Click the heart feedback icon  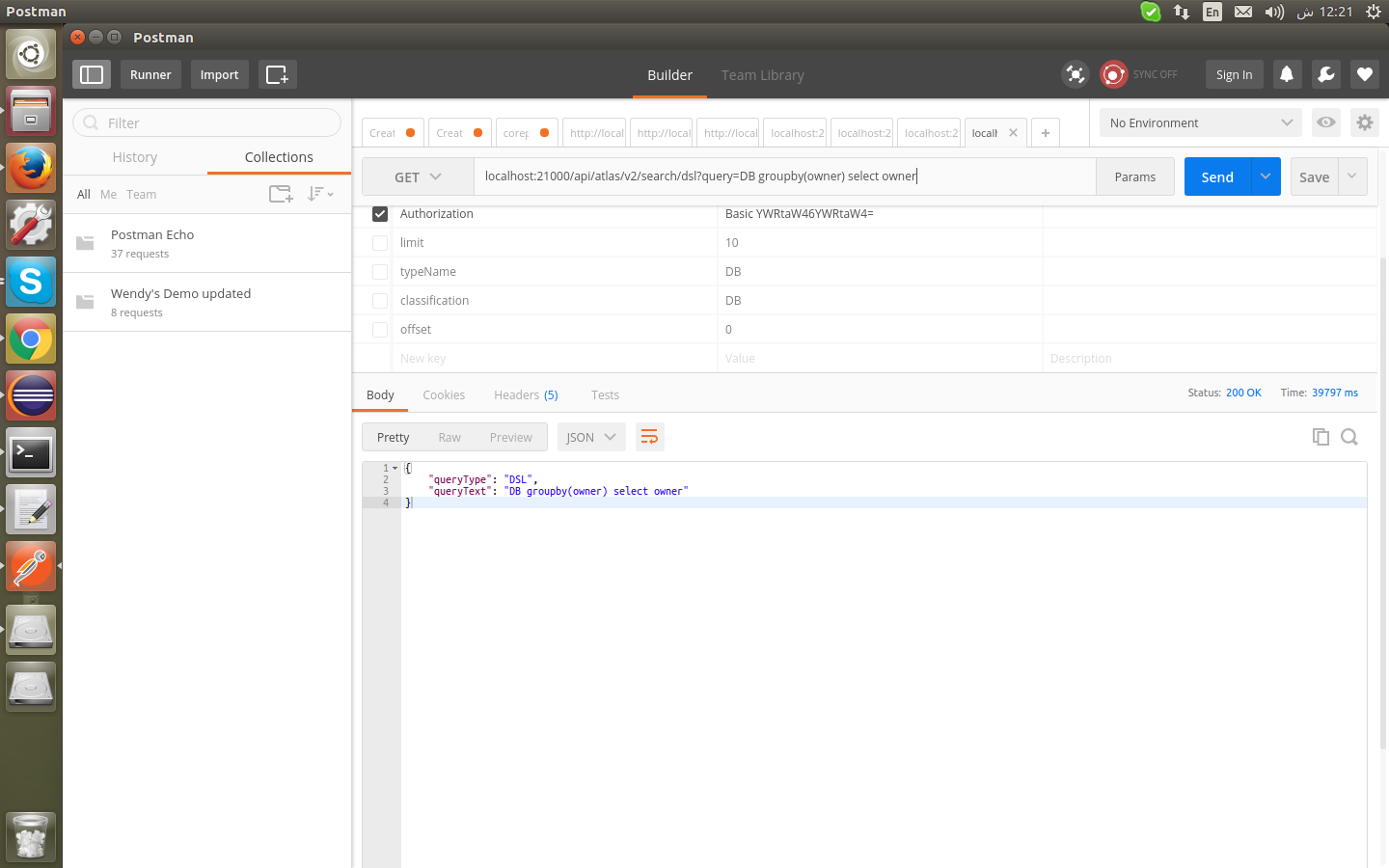[x=1364, y=74]
